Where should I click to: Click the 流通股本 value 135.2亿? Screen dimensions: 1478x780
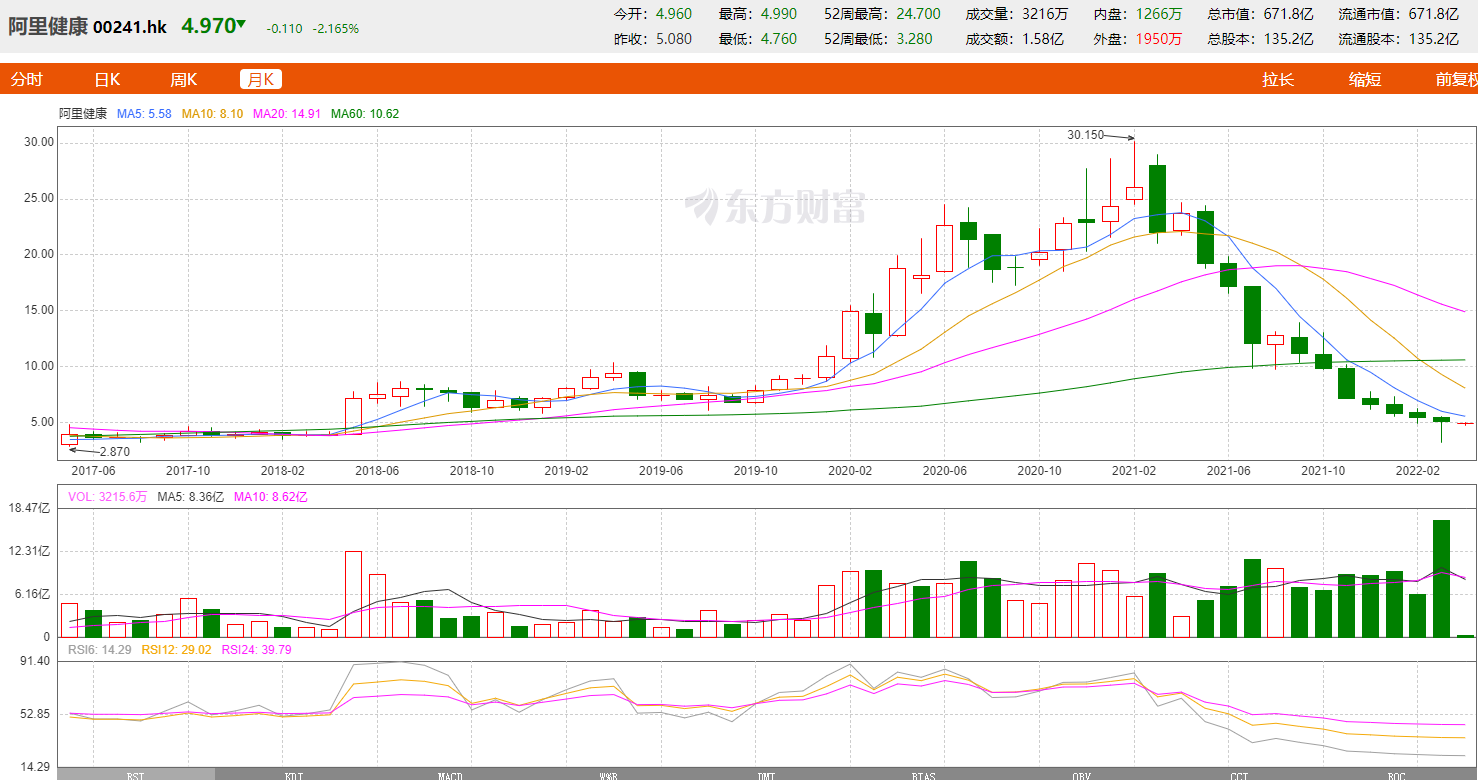[x=1434, y=39]
